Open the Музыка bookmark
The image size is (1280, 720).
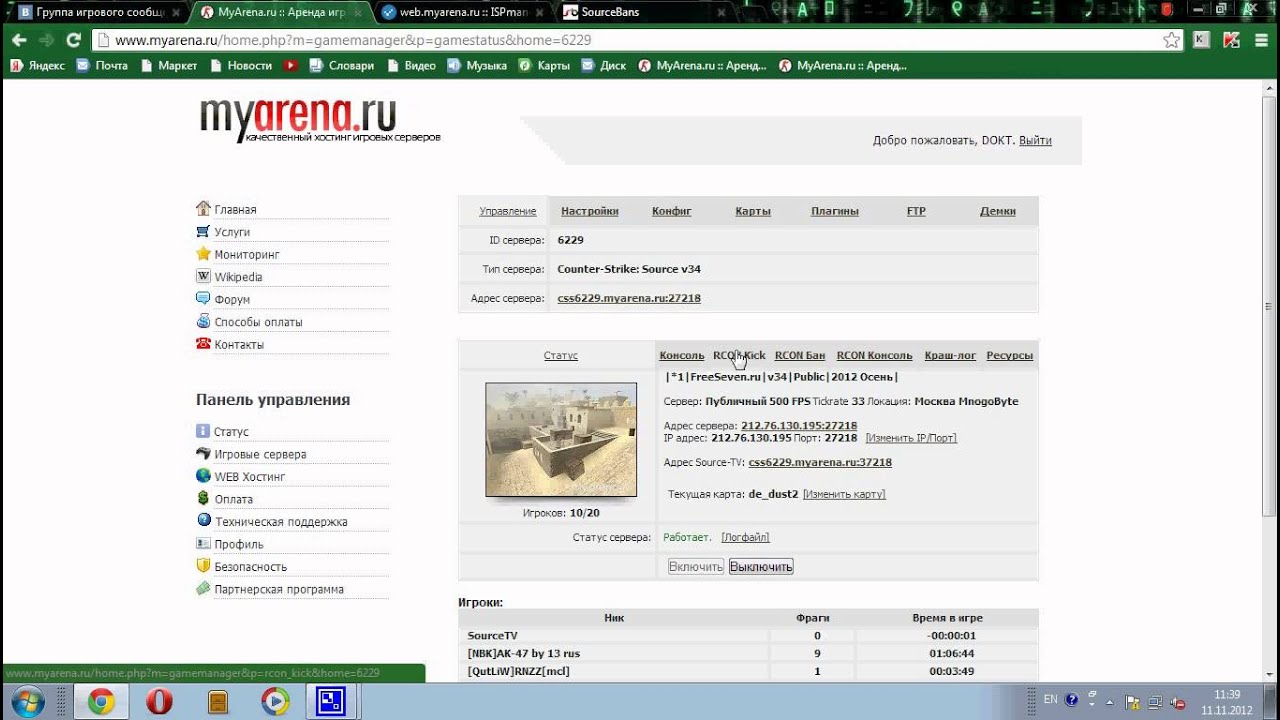click(x=477, y=65)
